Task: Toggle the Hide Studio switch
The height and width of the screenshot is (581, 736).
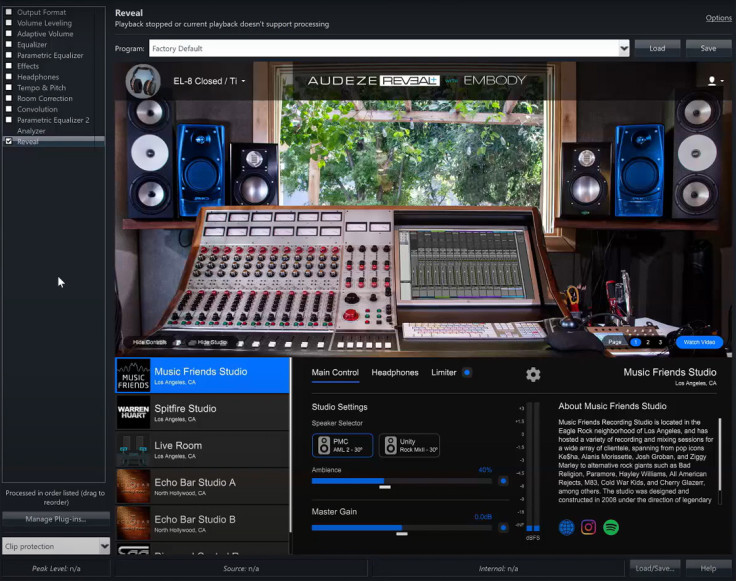Action: [192, 343]
